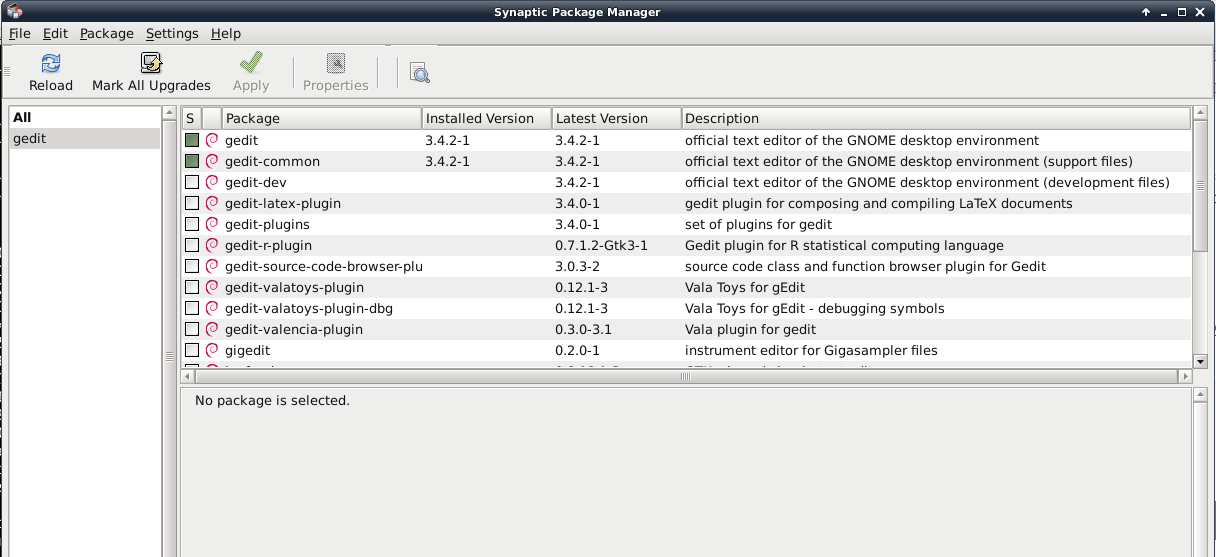This screenshot has width=1216, height=557.
Task: Click the Search magnifier toolbar icon
Action: tap(419, 72)
